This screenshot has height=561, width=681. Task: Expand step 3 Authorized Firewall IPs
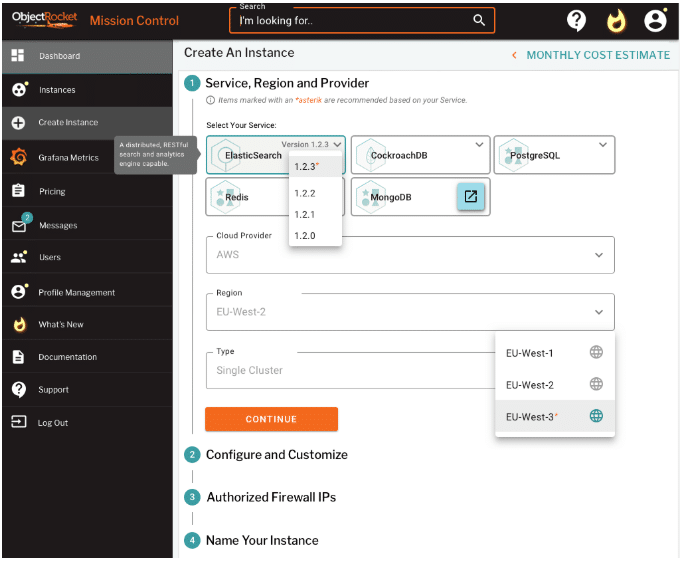pyautogui.click(x=260, y=497)
